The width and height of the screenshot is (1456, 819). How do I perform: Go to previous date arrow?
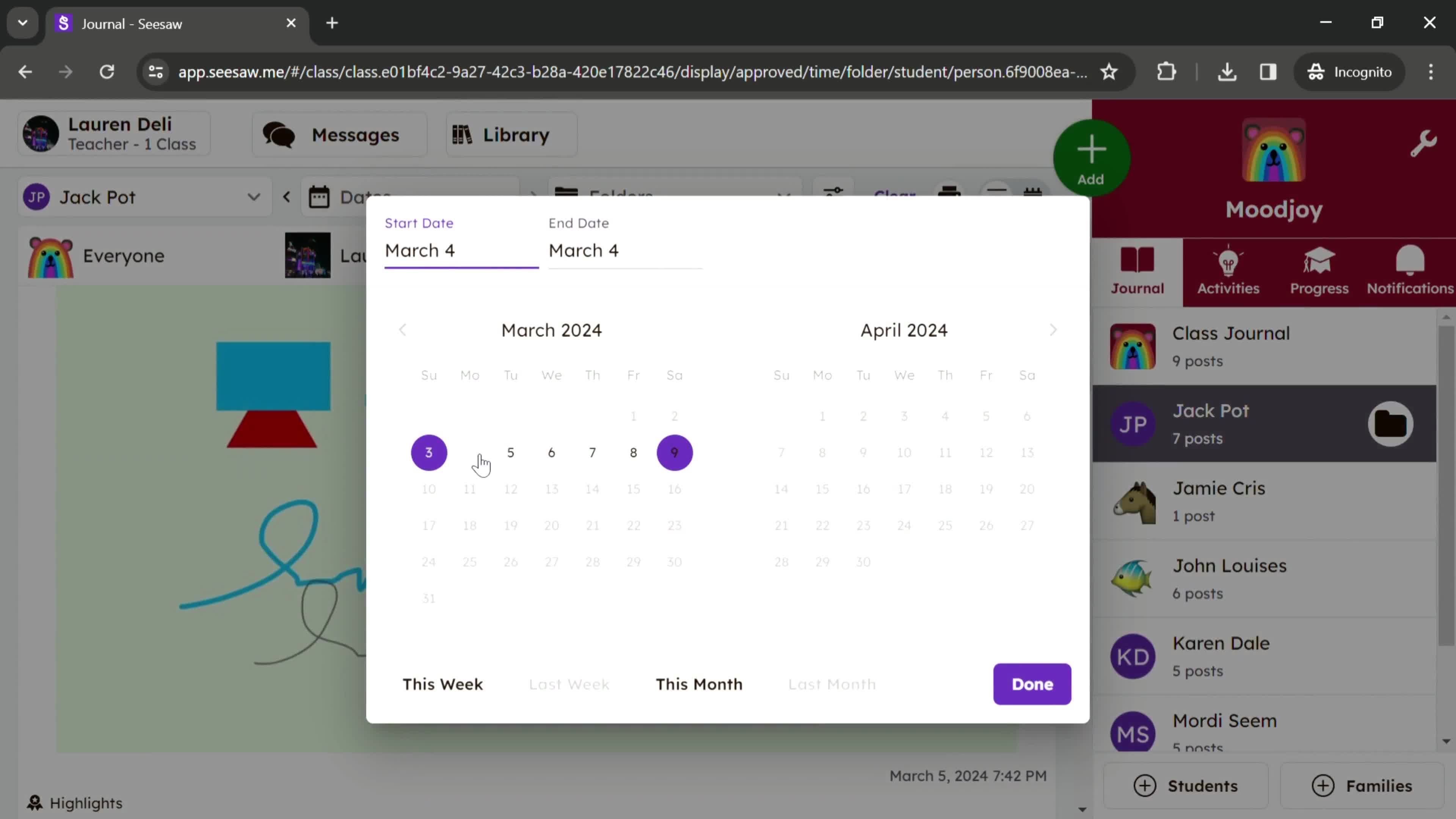[287, 197]
